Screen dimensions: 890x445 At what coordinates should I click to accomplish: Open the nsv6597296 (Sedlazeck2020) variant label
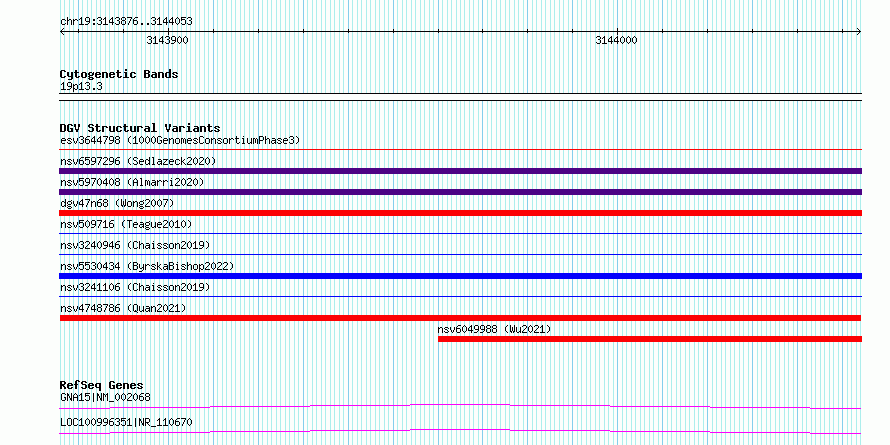tap(138, 161)
